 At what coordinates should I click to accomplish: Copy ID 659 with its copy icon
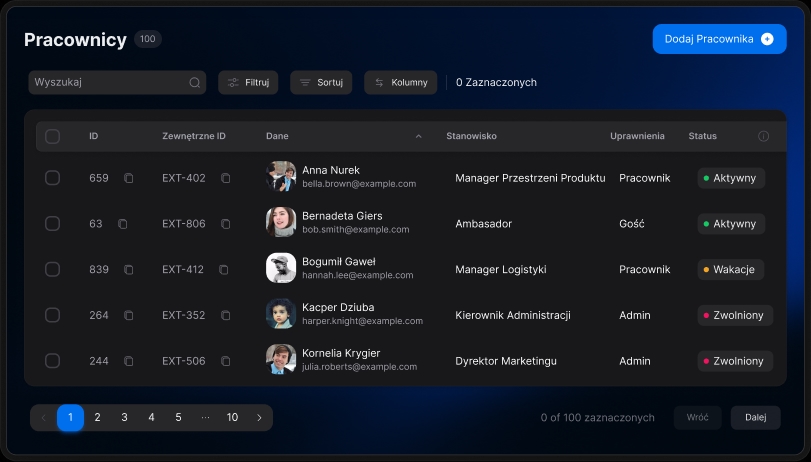[128, 178]
